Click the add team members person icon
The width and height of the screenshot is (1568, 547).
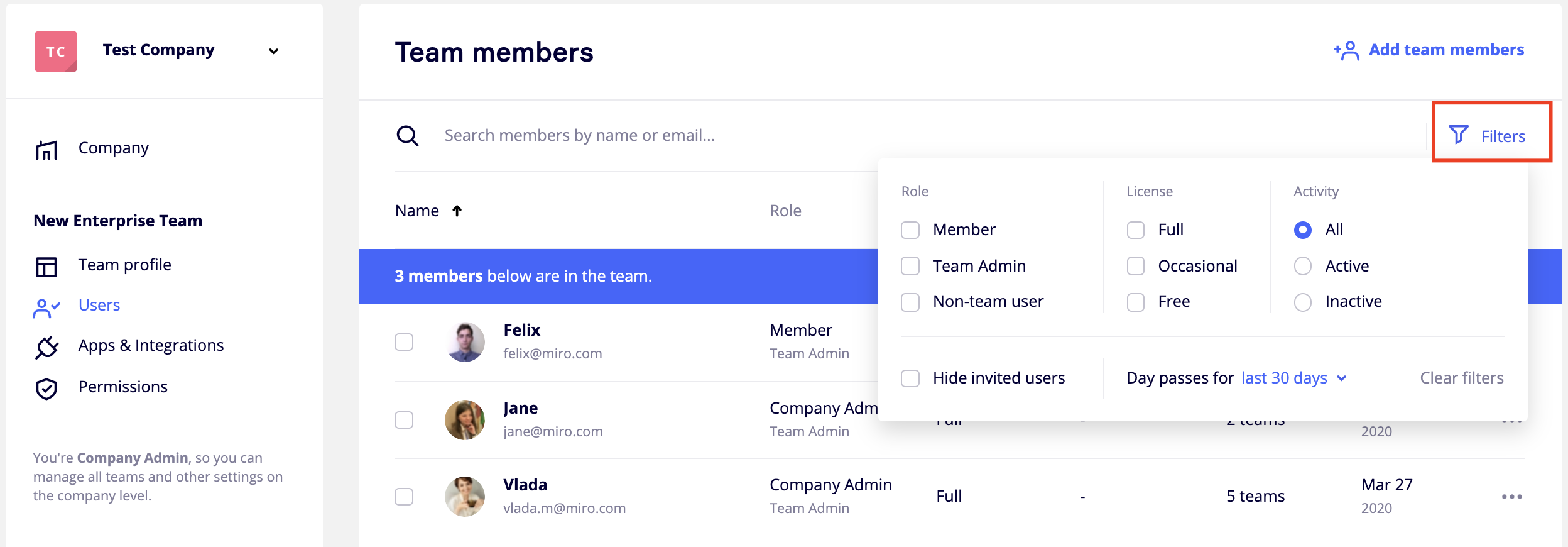pyautogui.click(x=1347, y=50)
